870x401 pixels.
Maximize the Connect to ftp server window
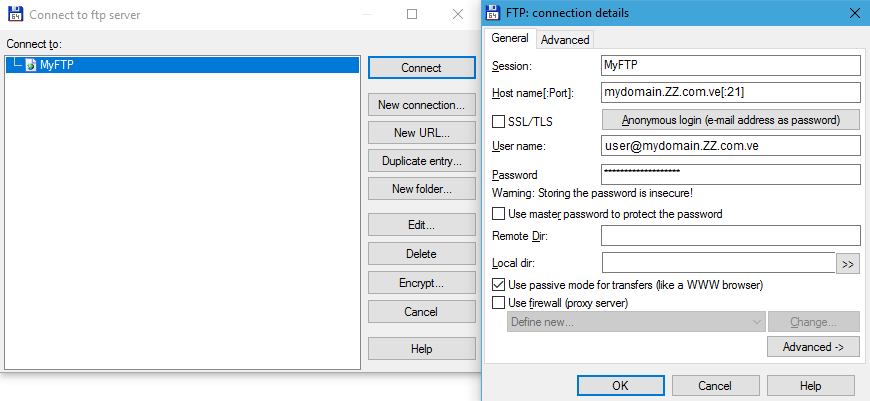click(x=412, y=14)
